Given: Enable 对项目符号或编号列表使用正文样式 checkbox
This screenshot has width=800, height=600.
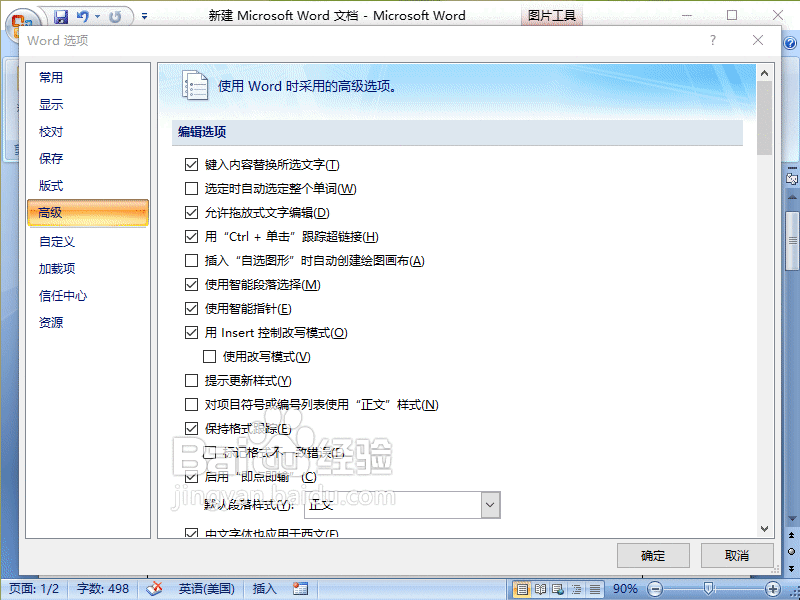Looking at the screenshot, I should click(x=191, y=405).
